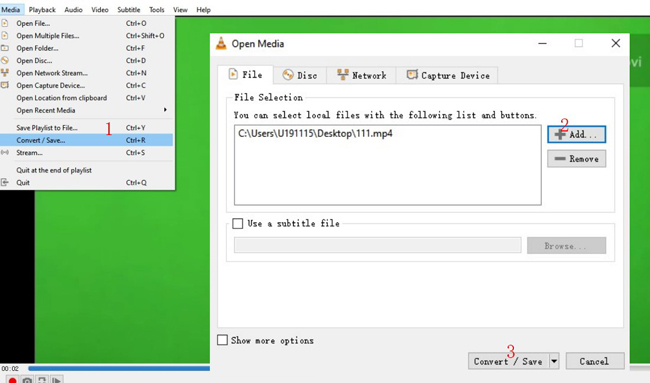The width and height of the screenshot is (650, 383).
Task: Switch to the Capture Device tab
Action: coord(448,75)
